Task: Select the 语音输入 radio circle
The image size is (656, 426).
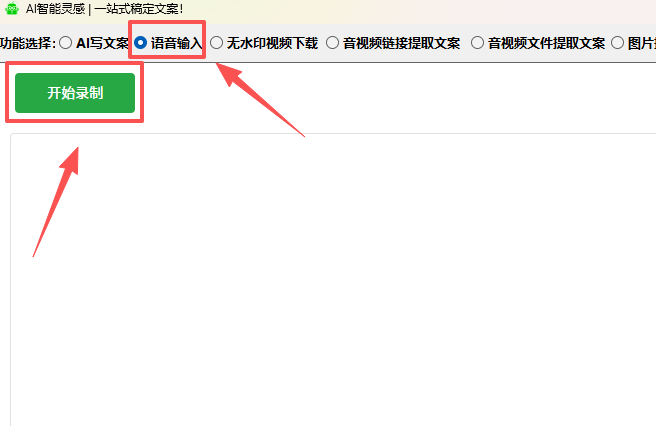Action: pyautogui.click(x=141, y=43)
